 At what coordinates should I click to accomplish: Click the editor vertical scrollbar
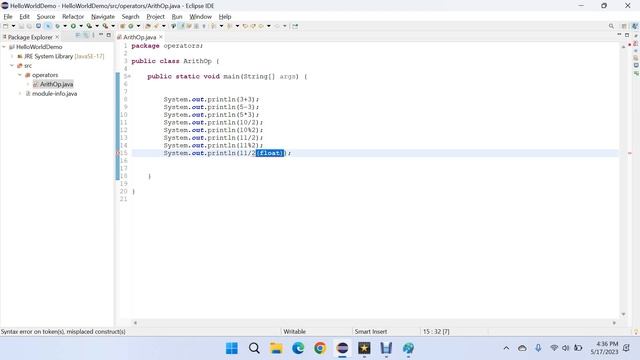point(623,180)
